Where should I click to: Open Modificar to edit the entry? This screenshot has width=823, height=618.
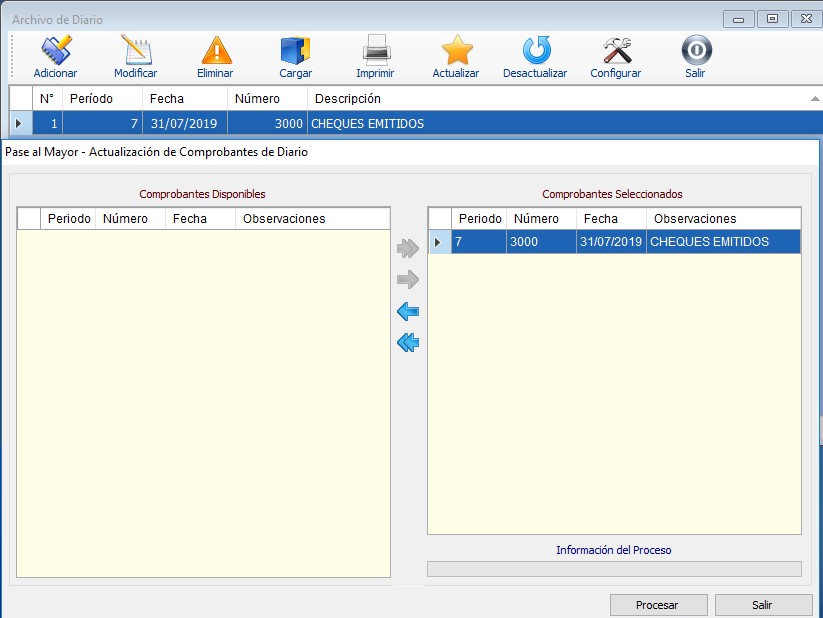135,56
